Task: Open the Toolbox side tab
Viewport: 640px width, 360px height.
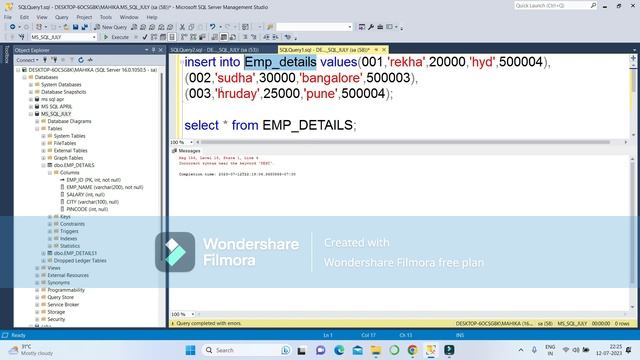Action: click(6, 54)
